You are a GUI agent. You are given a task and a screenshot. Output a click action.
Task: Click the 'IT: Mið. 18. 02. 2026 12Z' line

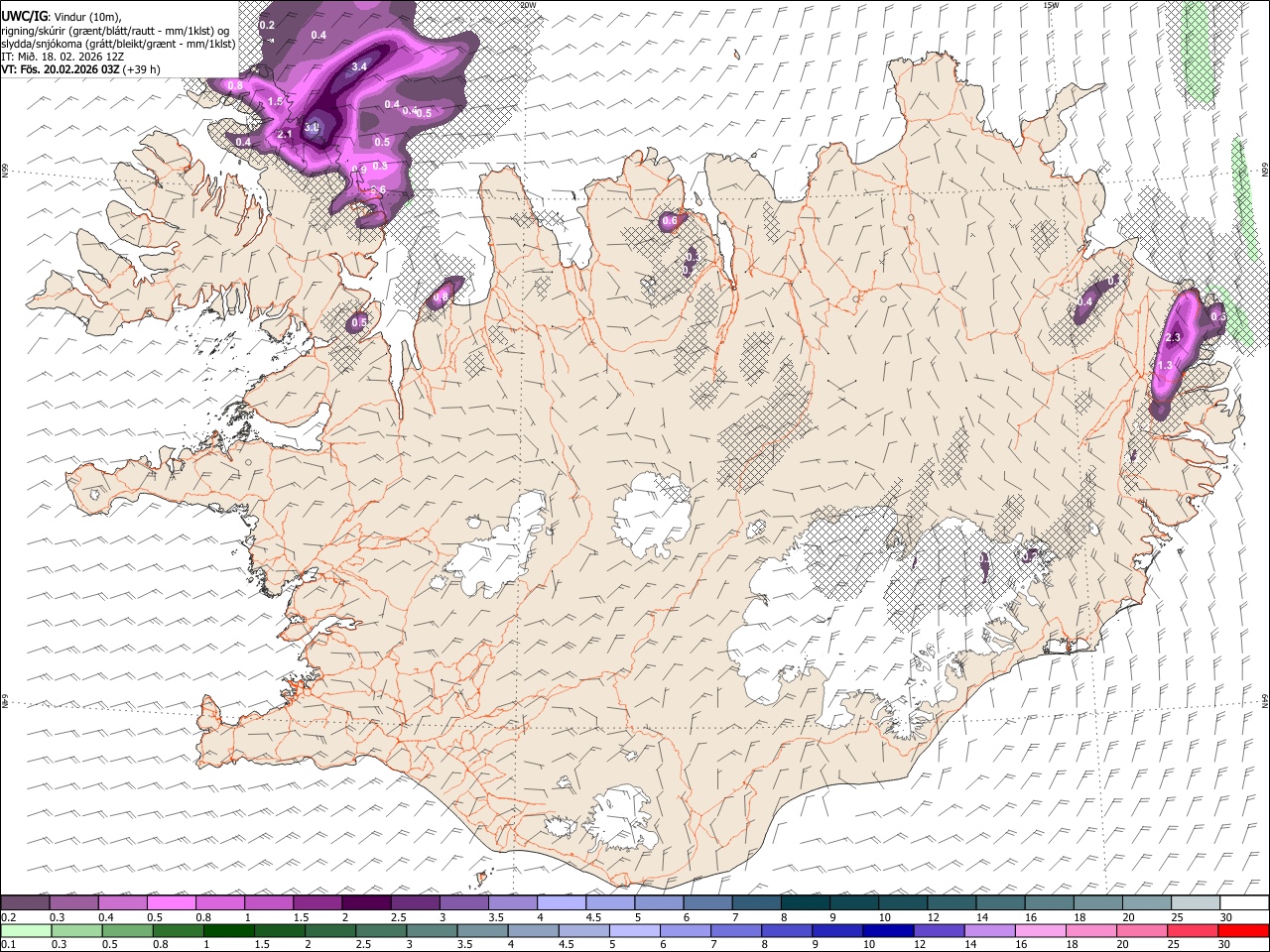(x=63, y=57)
